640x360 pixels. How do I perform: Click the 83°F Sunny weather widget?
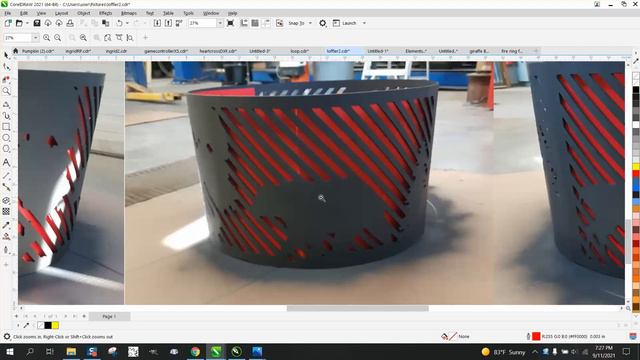pyautogui.click(x=503, y=352)
